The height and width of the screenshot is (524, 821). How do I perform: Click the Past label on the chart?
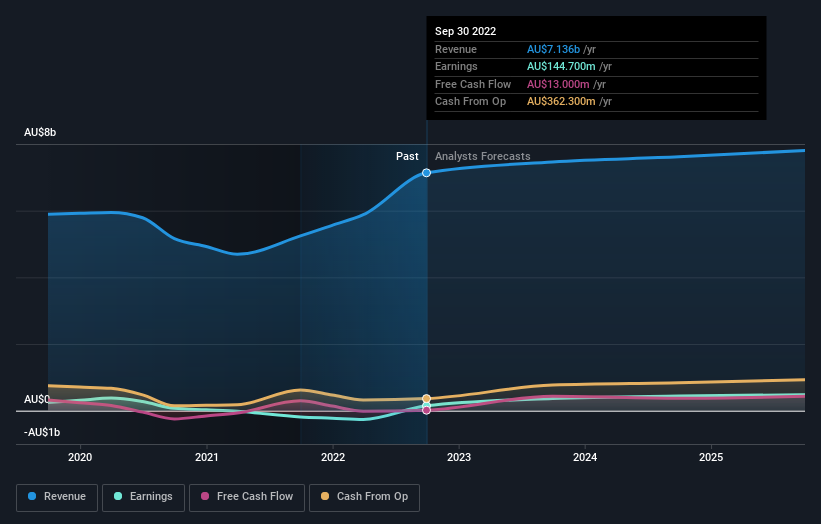point(407,157)
